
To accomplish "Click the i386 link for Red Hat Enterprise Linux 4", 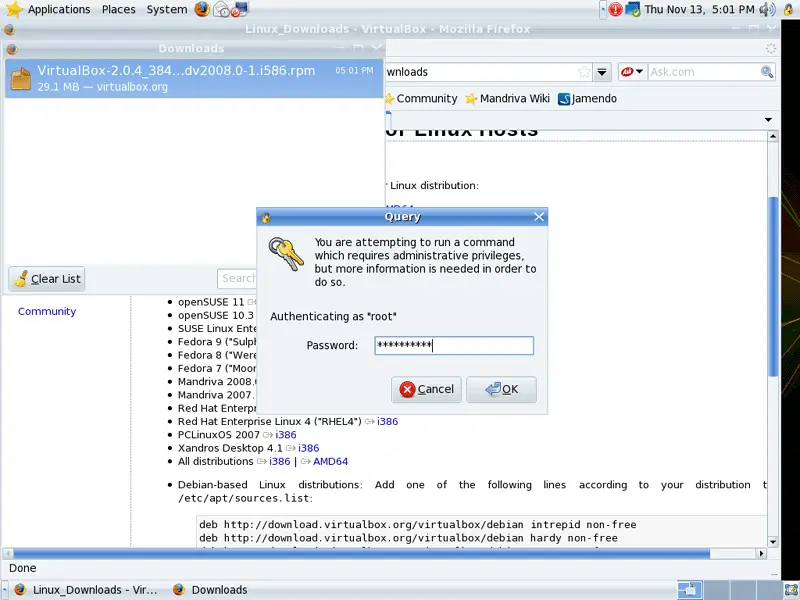I will pos(387,421).
